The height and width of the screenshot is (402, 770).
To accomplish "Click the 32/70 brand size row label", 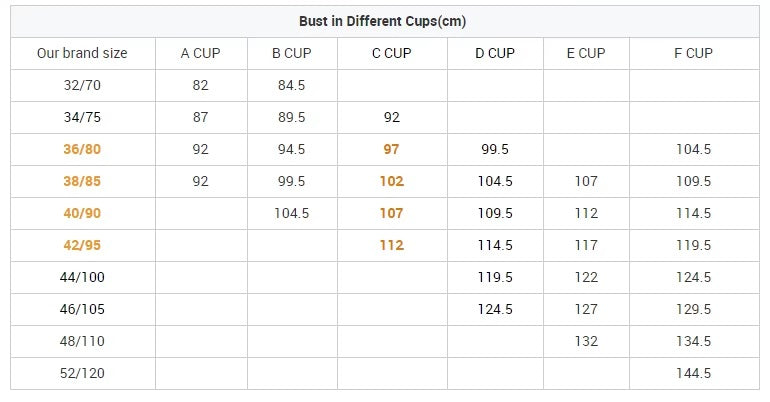I will [82, 85].
